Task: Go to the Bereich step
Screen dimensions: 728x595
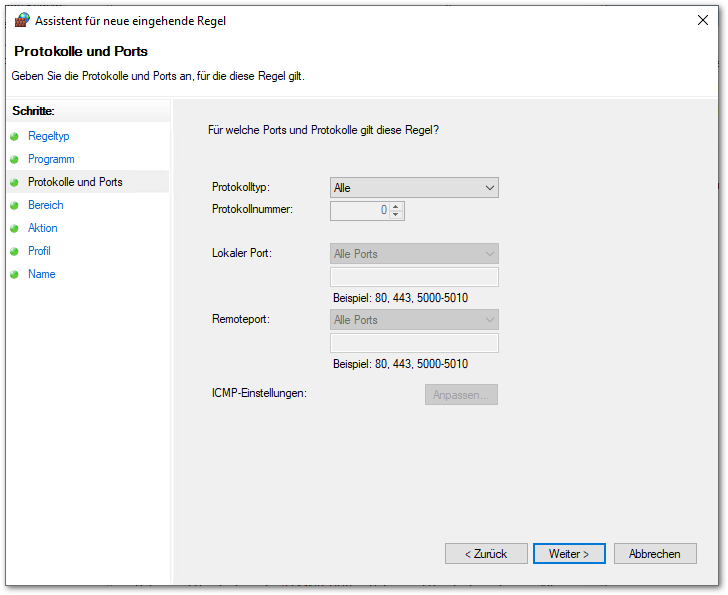Action: 45,205
